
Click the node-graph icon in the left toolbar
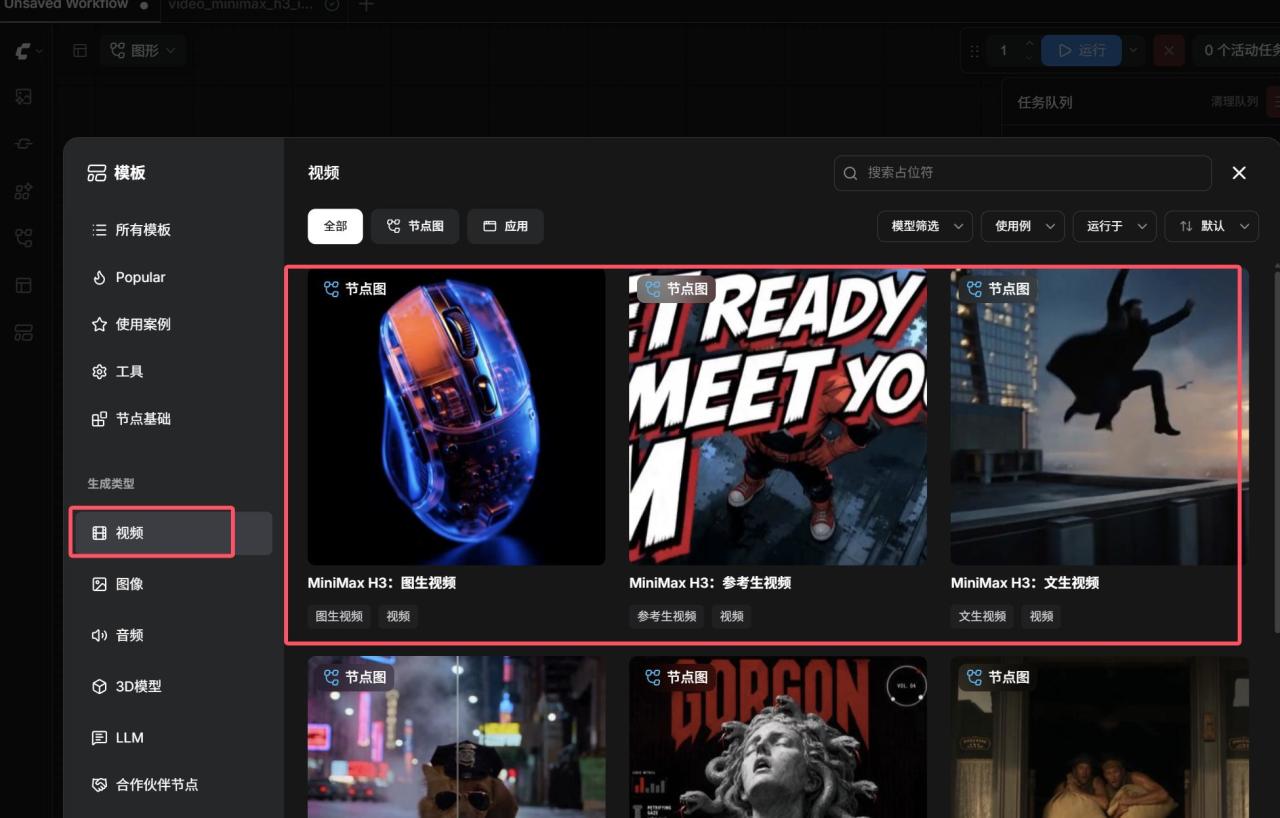[x=23, y=238]
